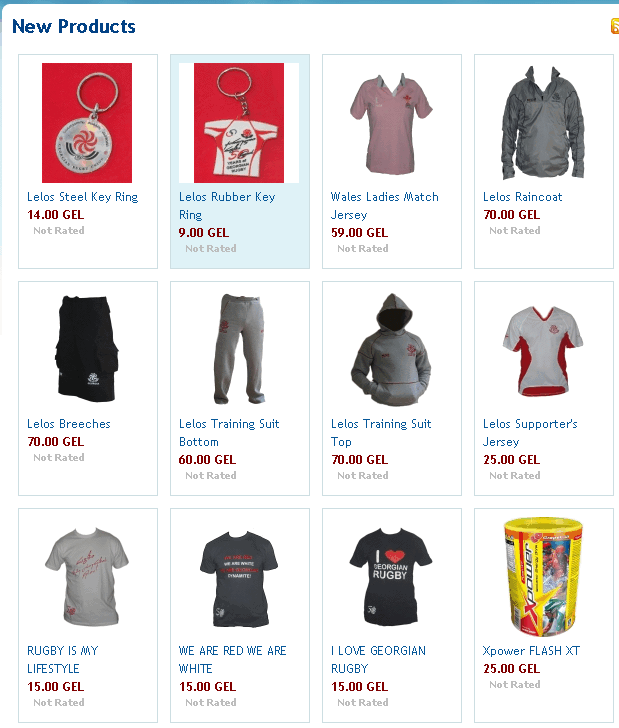Open the Lelos Breeches title link
The width and height of the screenshot is (619, 728).
pos(69,424)
